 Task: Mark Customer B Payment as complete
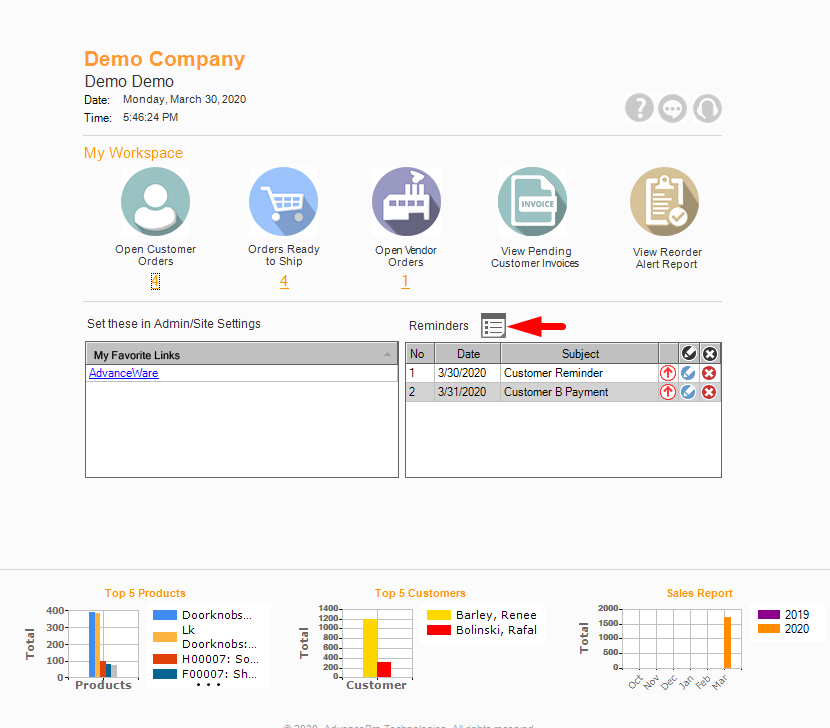[688, 392]
